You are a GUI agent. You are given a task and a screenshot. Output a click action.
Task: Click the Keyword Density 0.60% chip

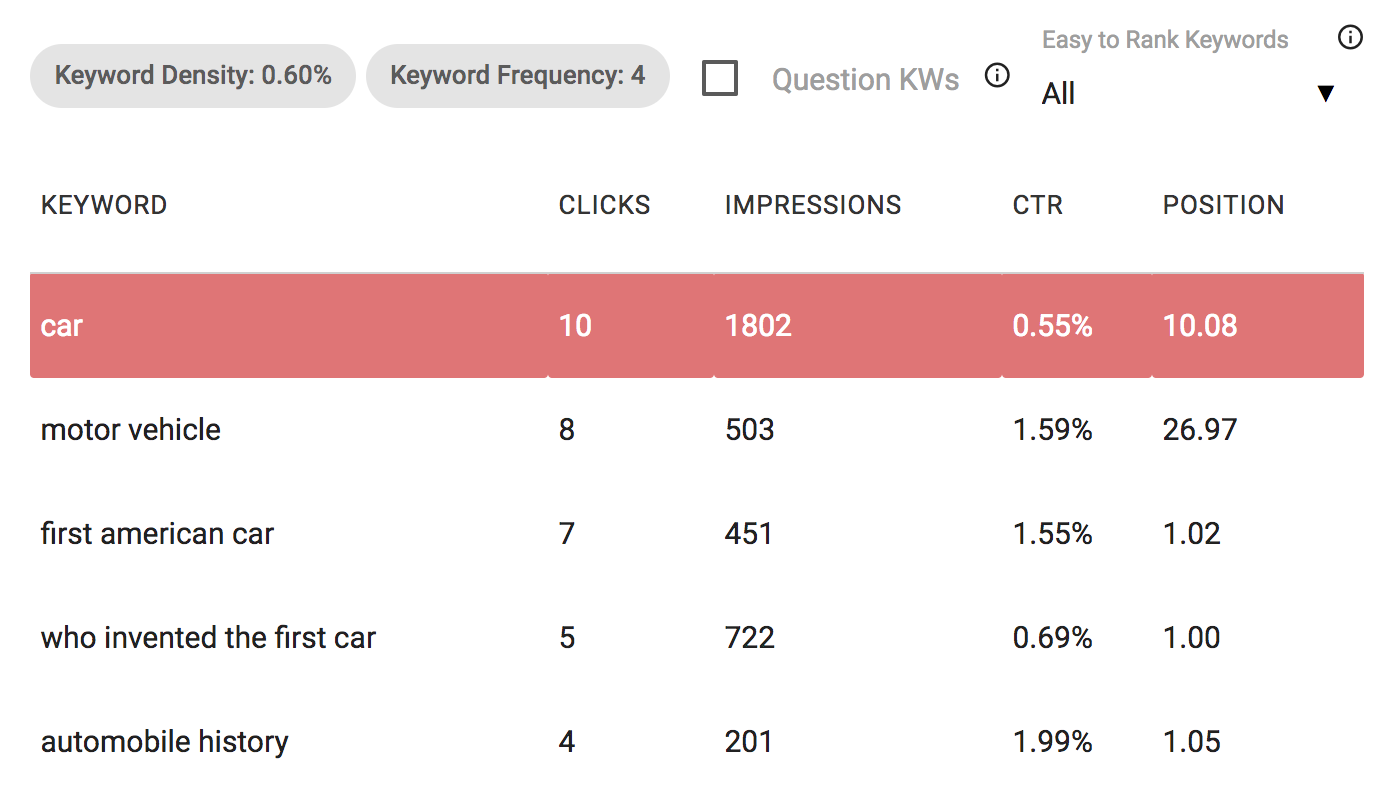click(x=192, y=75)
